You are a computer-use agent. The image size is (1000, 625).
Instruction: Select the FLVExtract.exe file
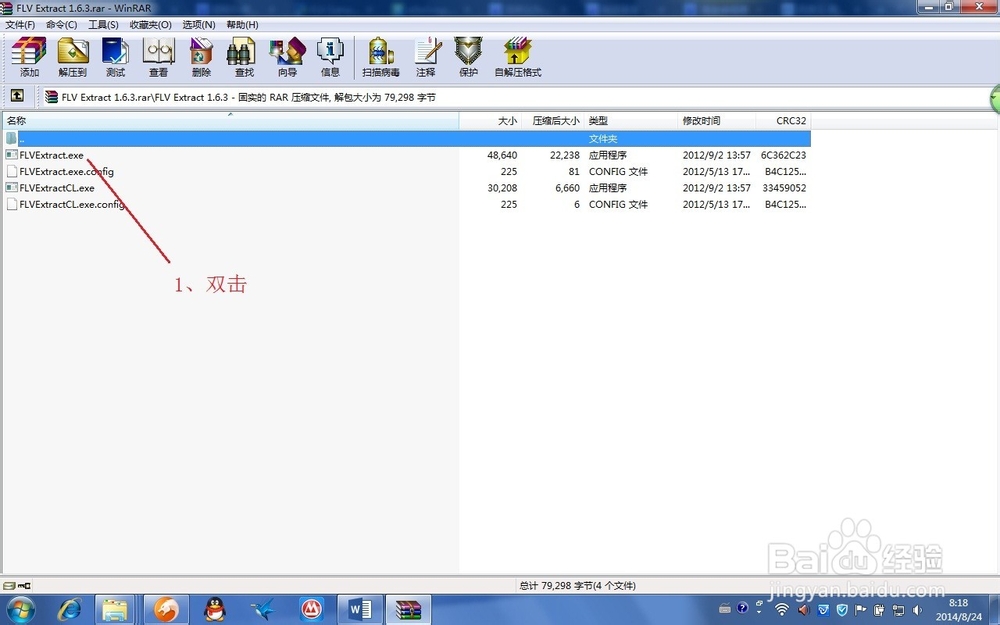[x=51, y=155]
